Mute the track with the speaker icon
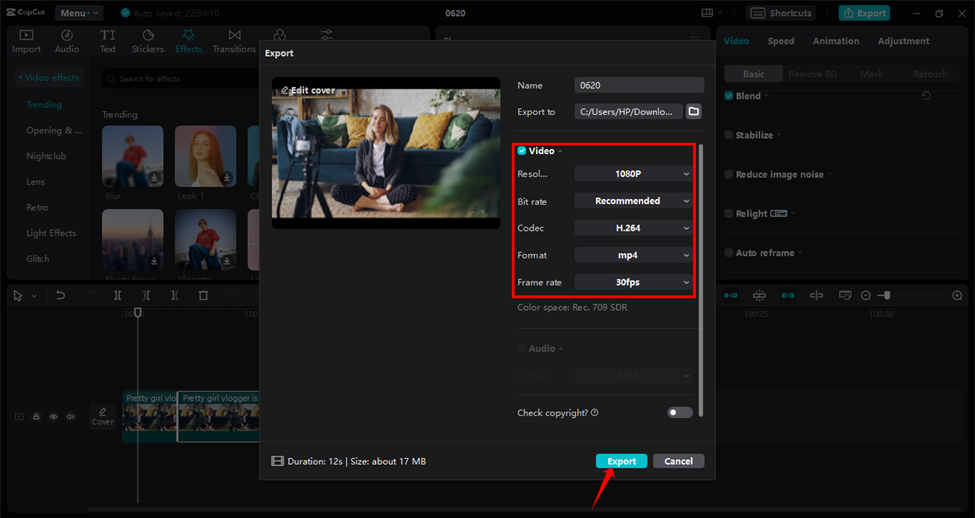This screenshot has height=518, width=975. click(70, 417)
